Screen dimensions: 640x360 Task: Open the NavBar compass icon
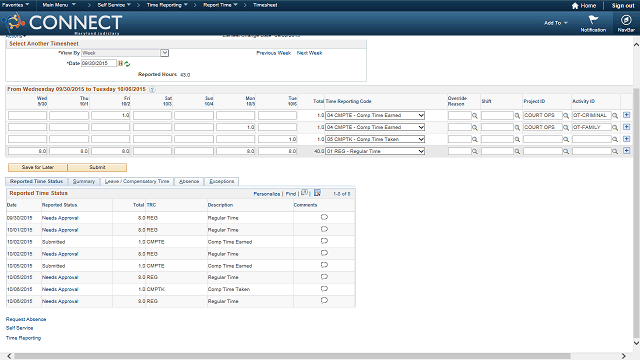point(626,20)
